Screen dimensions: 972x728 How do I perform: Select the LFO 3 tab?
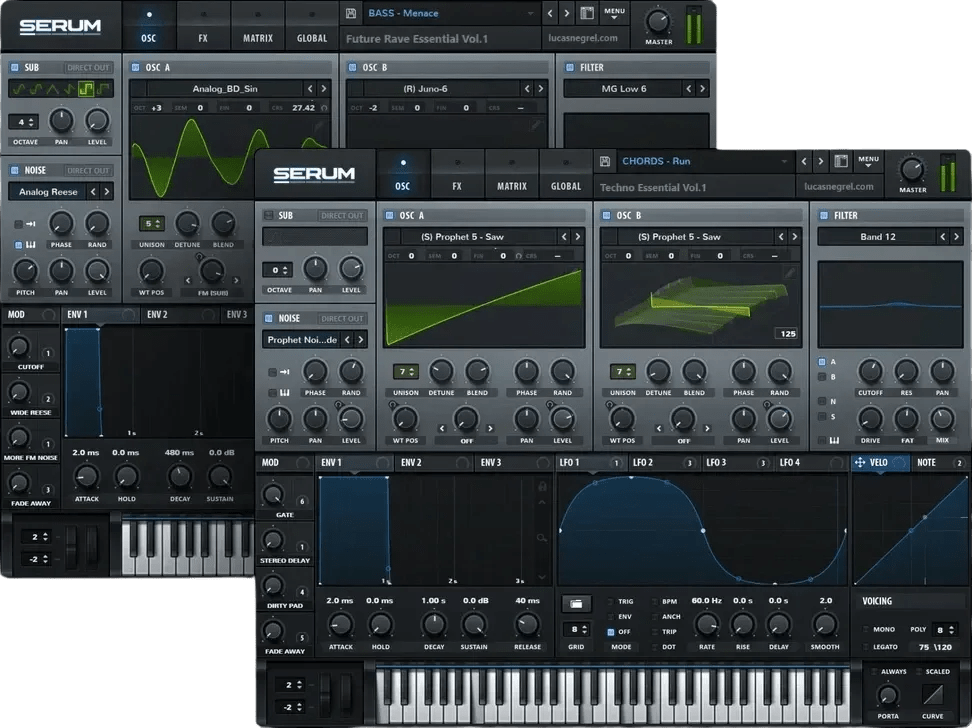pos(716,463)
